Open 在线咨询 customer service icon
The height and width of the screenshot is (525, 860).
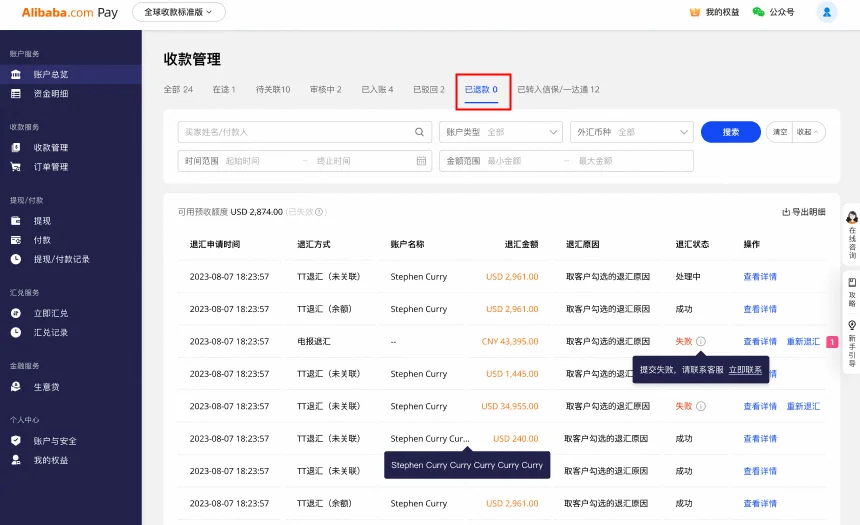851,218
